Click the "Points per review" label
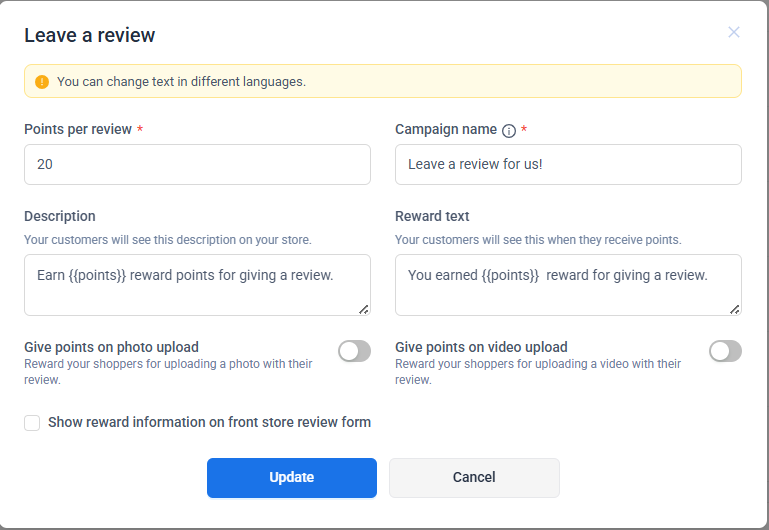The height and width of the screenshot is (530, 769). click(78, 130)
